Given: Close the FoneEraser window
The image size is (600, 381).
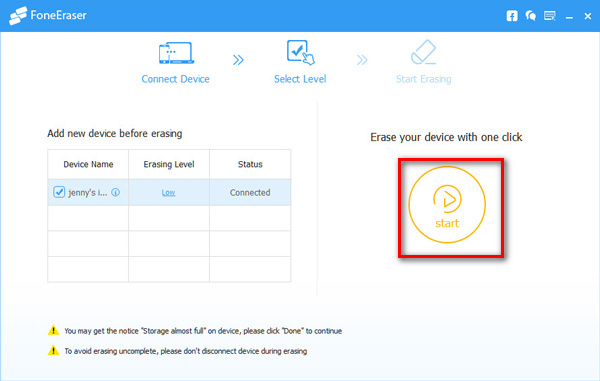Looking at the screenshot, I should coord(588,16).
